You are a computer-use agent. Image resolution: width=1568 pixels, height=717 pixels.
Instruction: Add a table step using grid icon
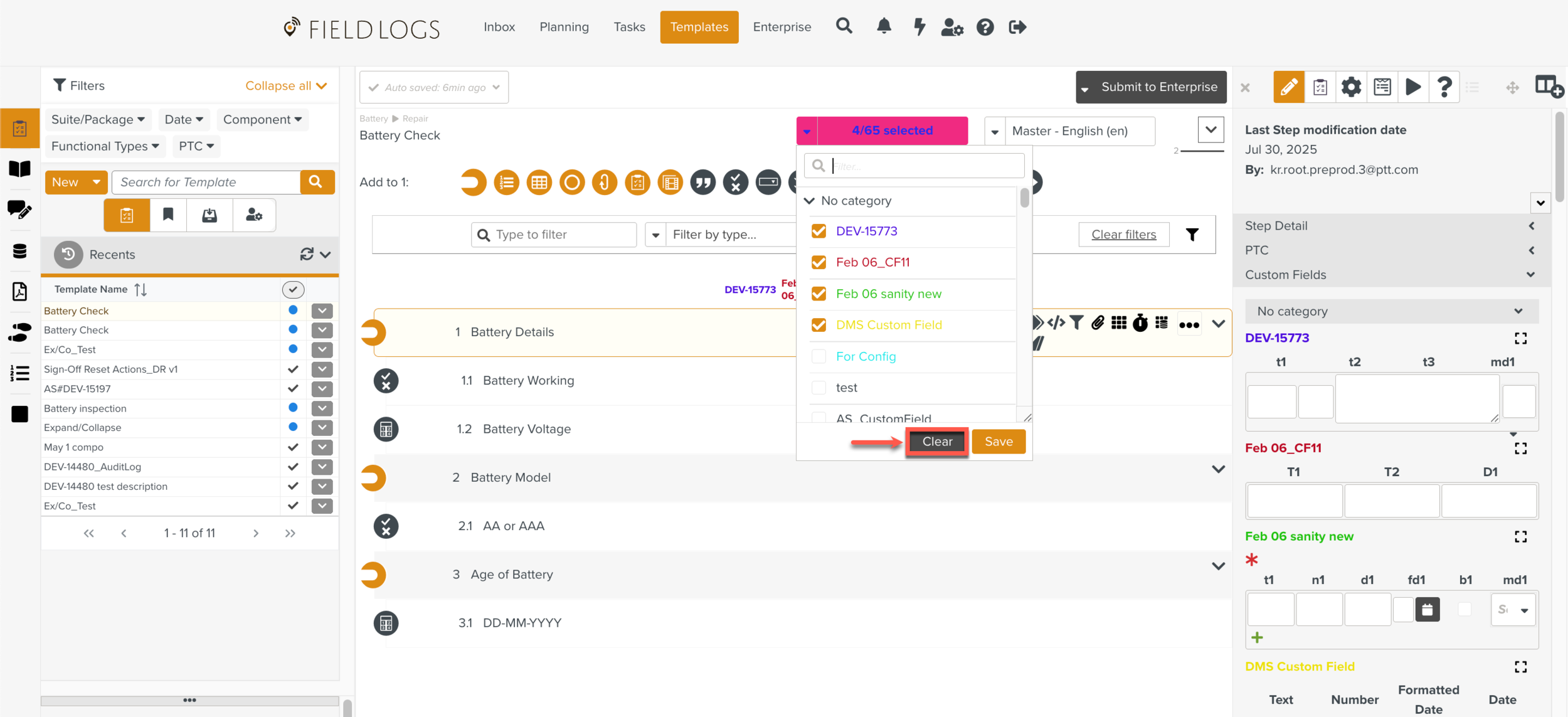(x=539, y=183)
